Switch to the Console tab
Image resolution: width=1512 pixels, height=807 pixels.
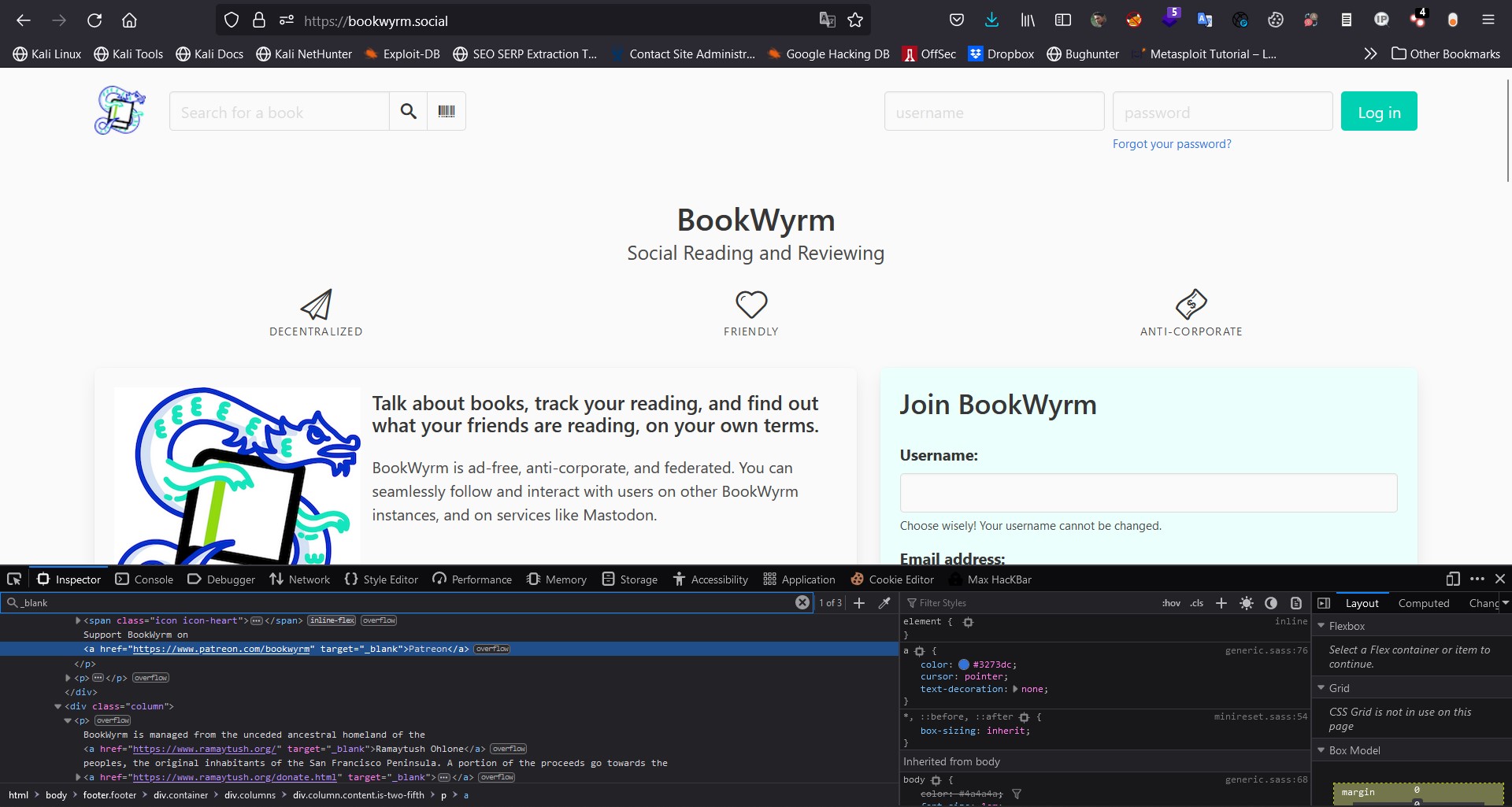click(144, 579)
